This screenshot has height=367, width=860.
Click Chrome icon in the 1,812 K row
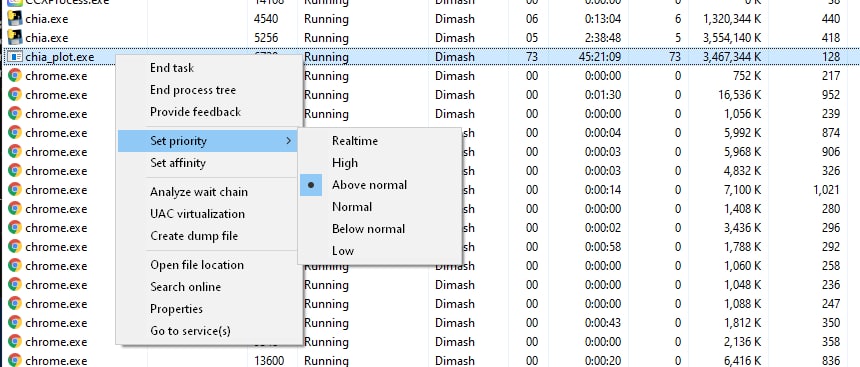(x=15, y=323)
